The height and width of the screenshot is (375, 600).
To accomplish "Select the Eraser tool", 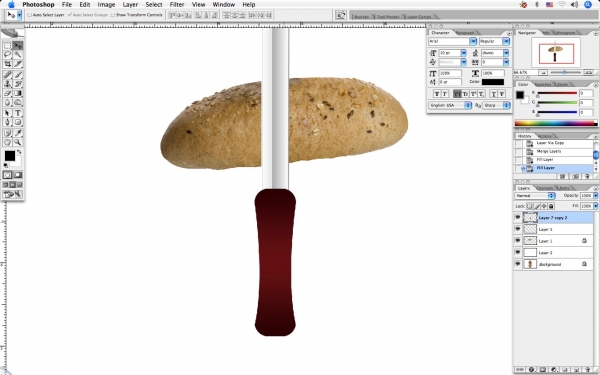I will (7, 93).
